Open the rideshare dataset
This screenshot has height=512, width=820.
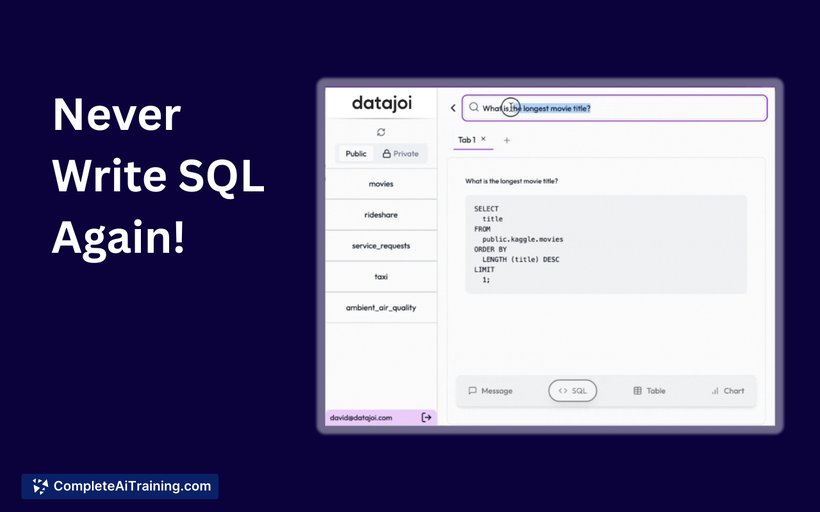pyautogui.click(x=381, y=215)
